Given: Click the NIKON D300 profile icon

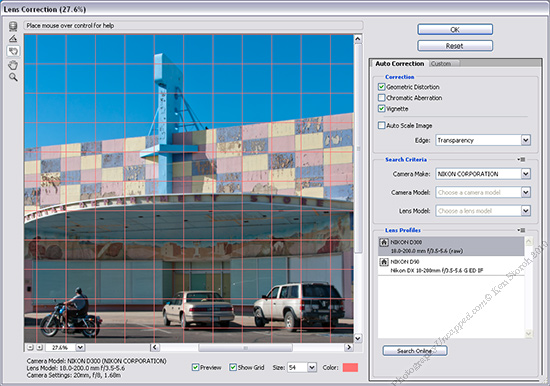Looking at the screenshot, I should 384,242.
